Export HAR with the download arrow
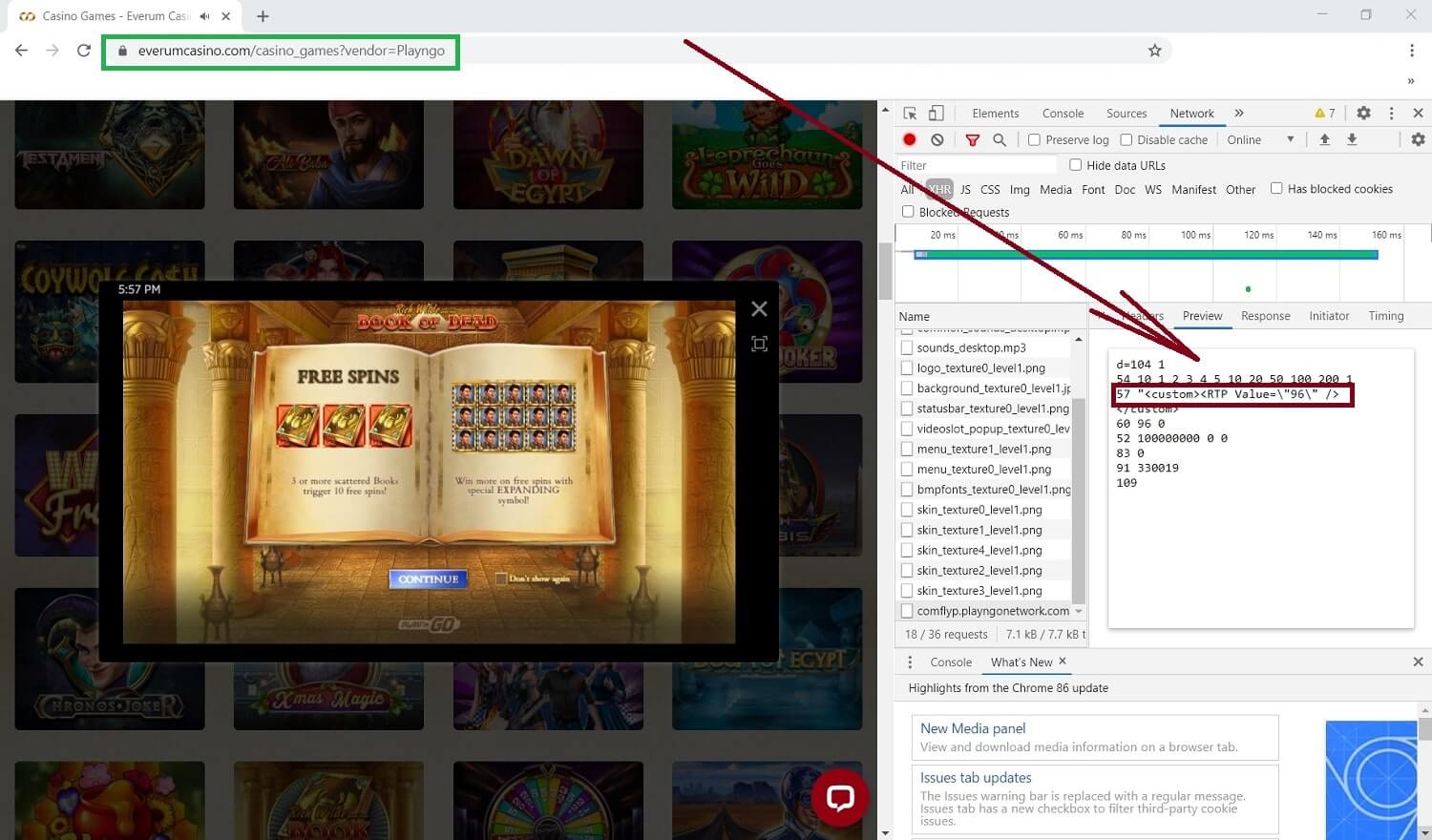 (1352, 139)
